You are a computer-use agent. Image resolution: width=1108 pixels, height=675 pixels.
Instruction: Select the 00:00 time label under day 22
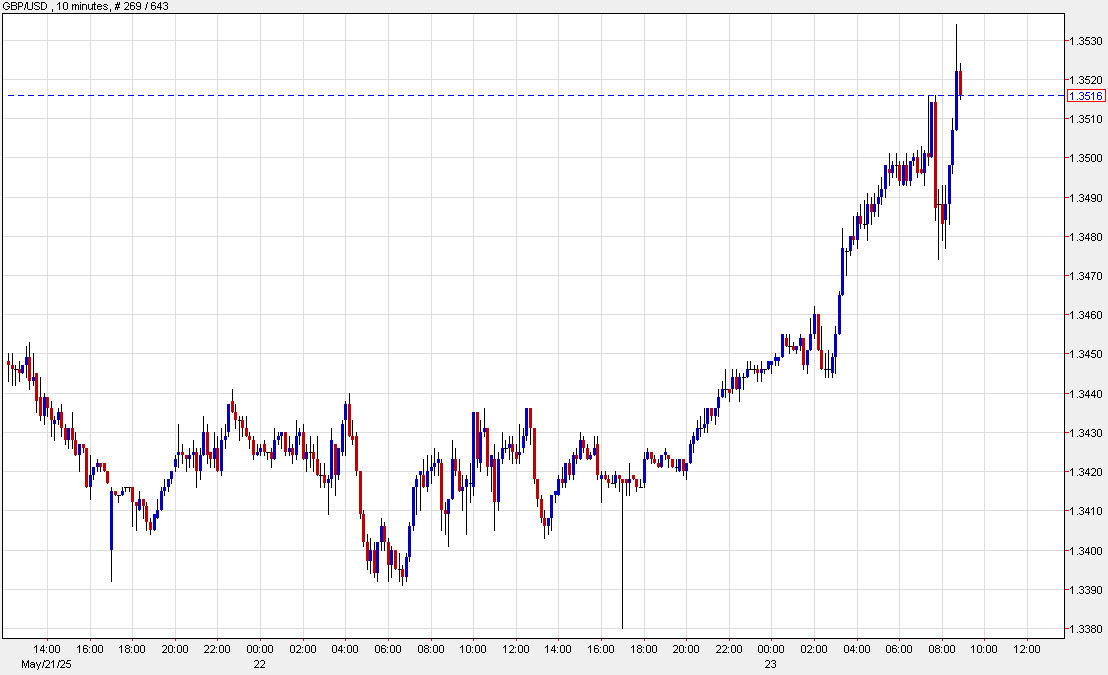260,647
